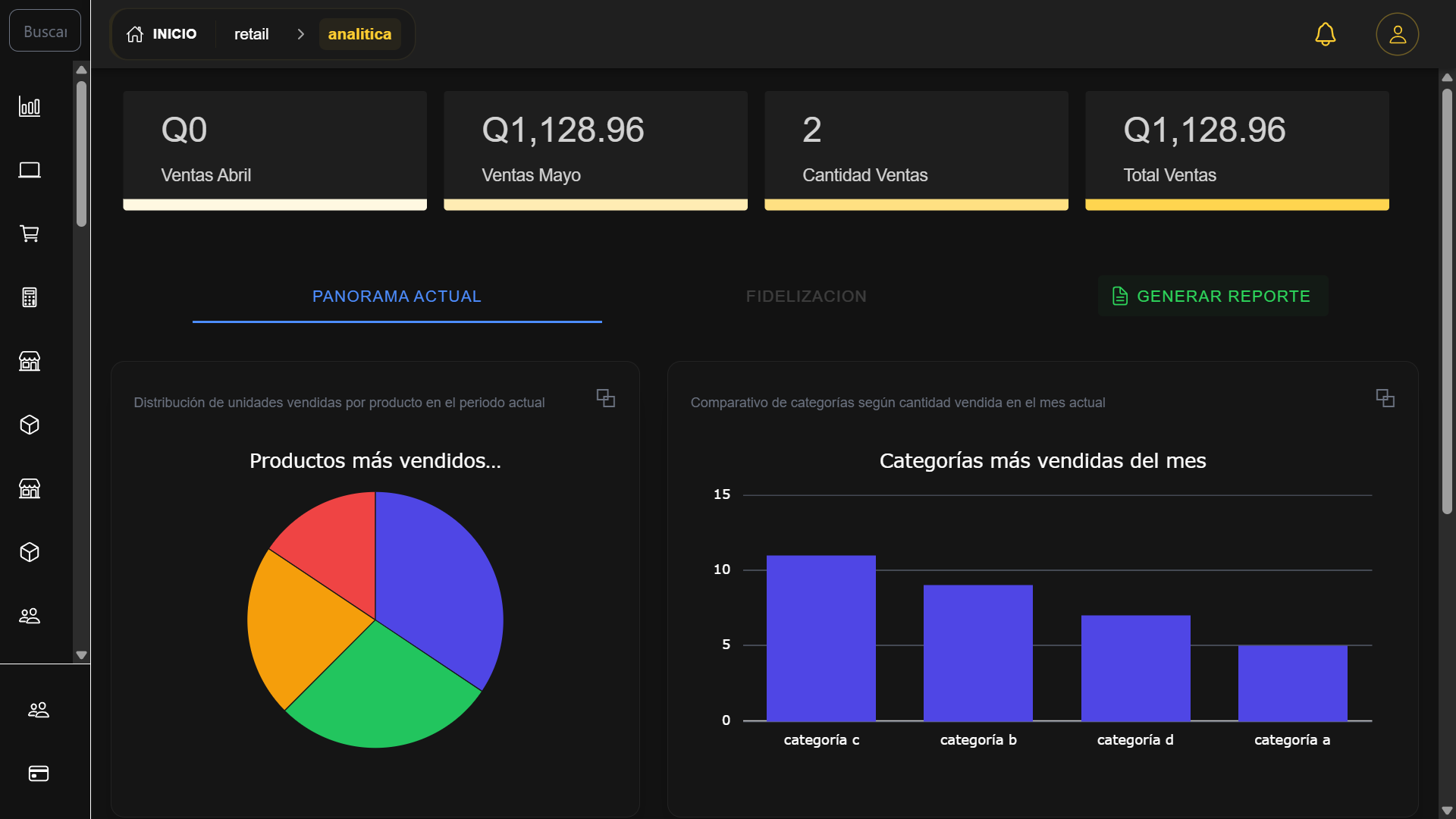The height and width of the screenshot is (819, 1456).
Task: Click the 'Productos más vendidos...' chart title
Action: click(375, 461)
